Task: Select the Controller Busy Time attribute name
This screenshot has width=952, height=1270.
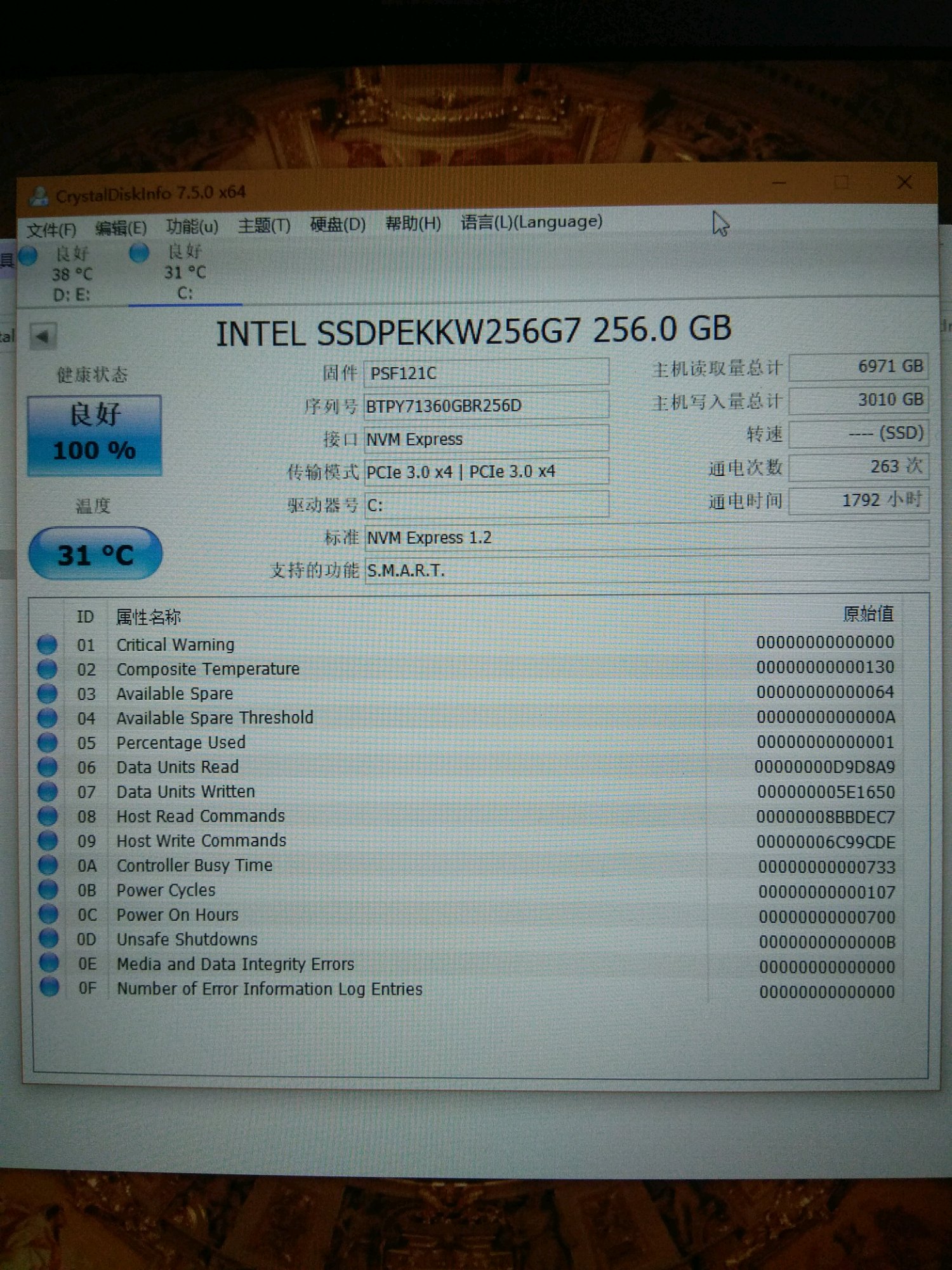Action: [x=194, y=866]
